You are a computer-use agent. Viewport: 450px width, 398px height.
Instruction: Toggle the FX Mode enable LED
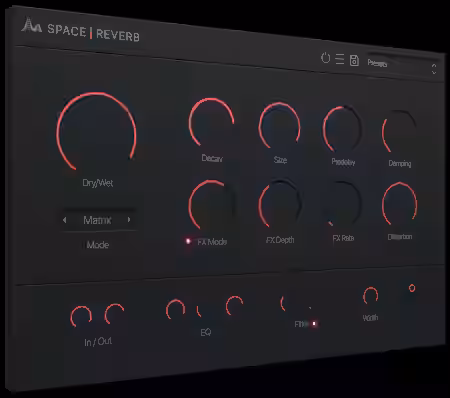pos(188,241)
